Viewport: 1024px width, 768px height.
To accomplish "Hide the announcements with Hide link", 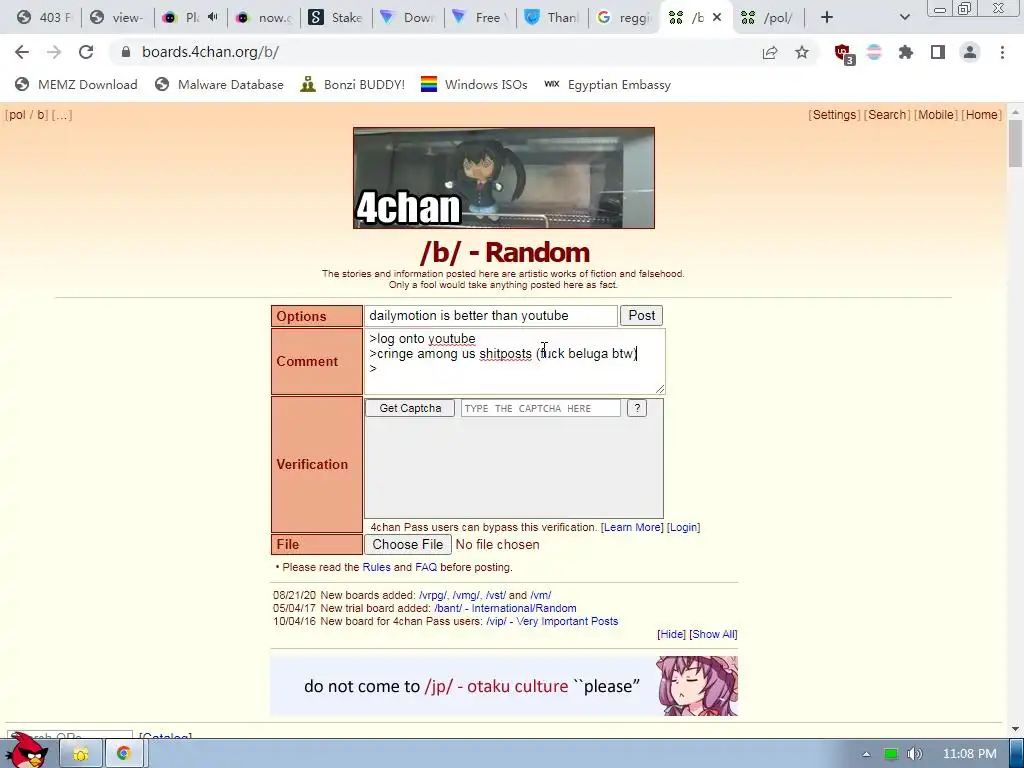I will point(671,634).
